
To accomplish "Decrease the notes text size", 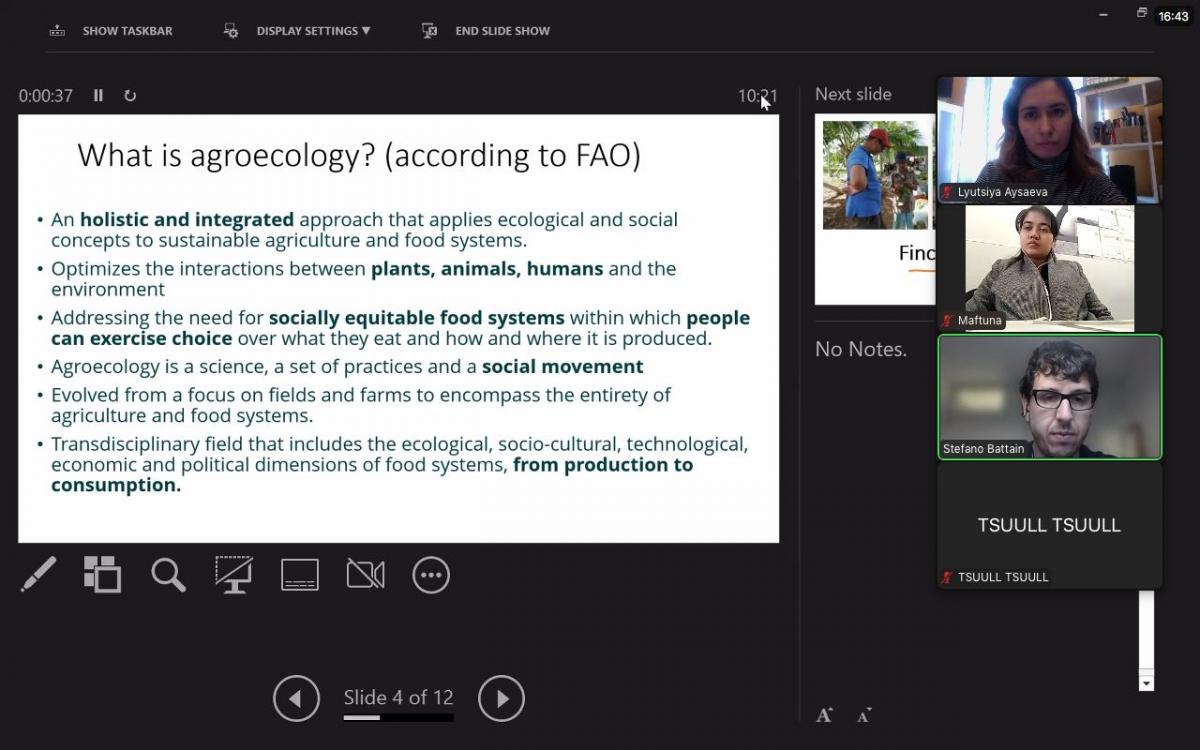I will coord(863,714).
